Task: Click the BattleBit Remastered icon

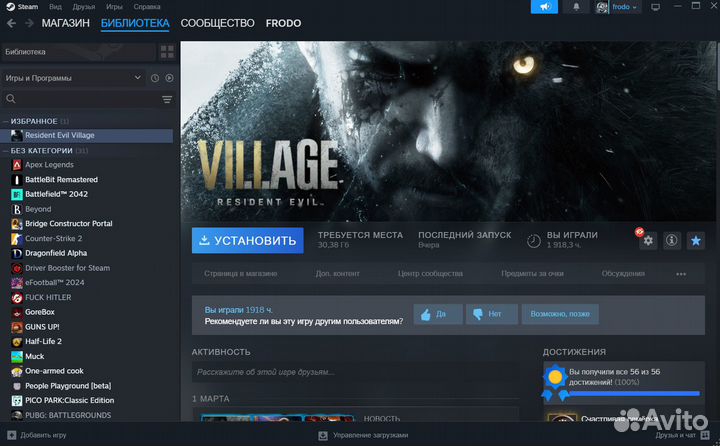Action: pyautogui.click(x=17, y=180)
